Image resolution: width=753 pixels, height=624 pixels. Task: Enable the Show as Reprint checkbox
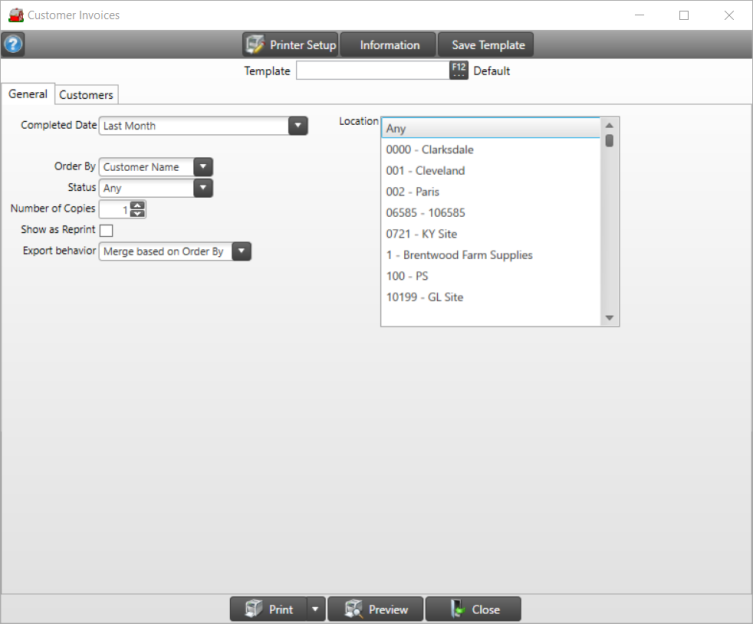pyautogui.click(x=106, y=230)
